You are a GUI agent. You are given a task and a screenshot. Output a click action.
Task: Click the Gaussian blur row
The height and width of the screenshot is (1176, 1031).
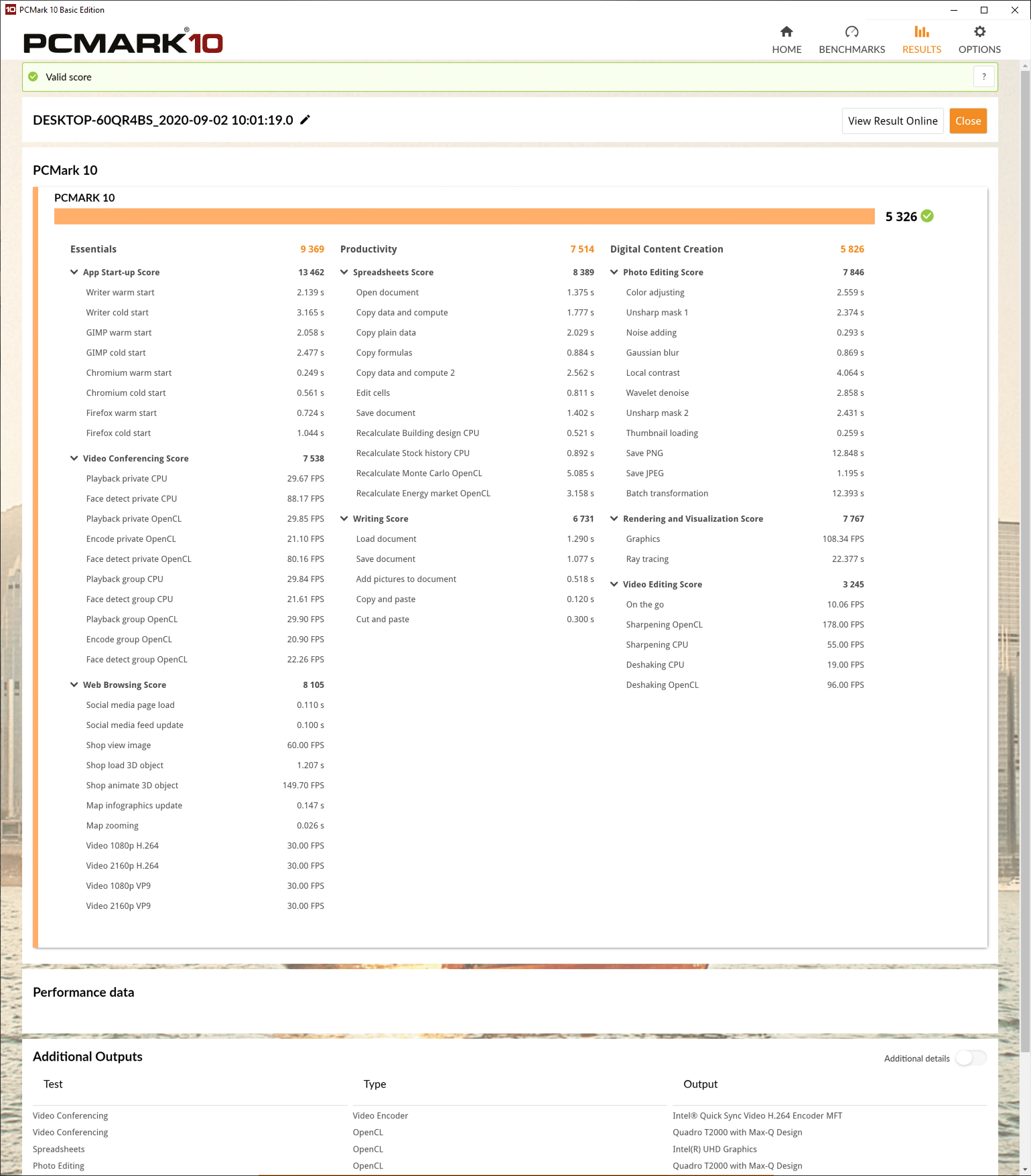745,352
